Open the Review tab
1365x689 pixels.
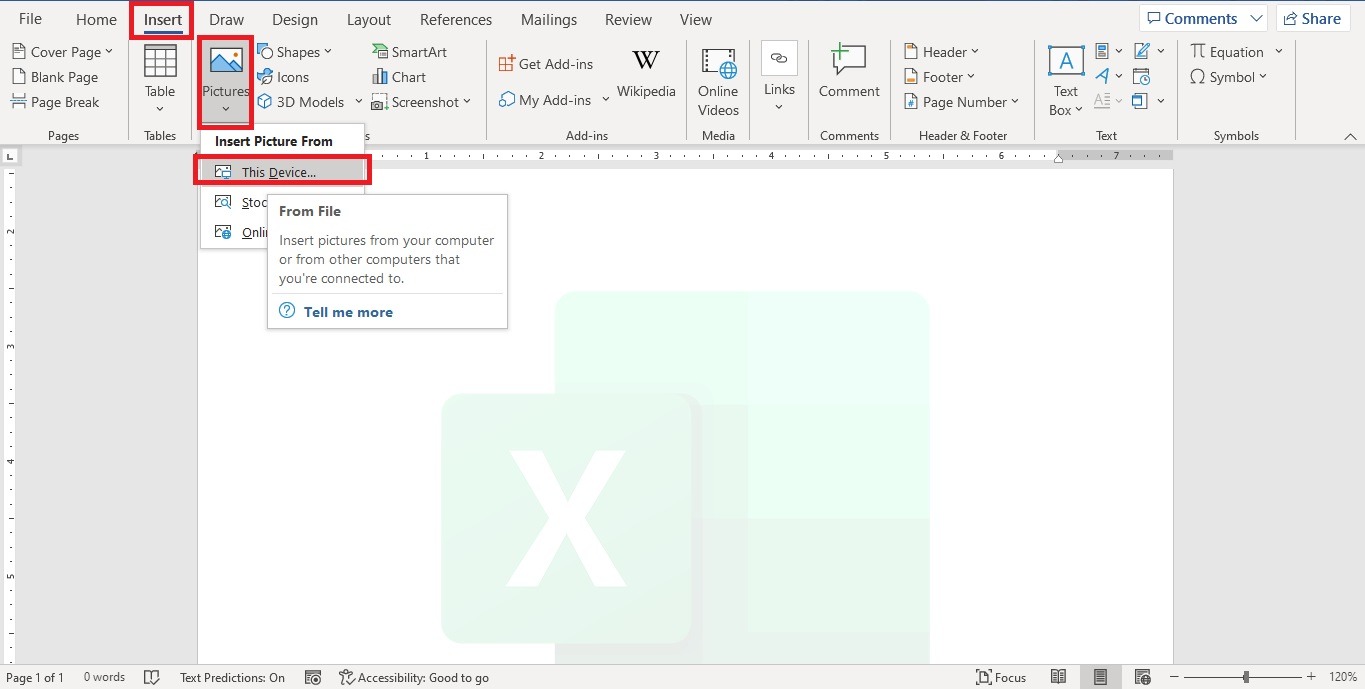pos(628,19)
